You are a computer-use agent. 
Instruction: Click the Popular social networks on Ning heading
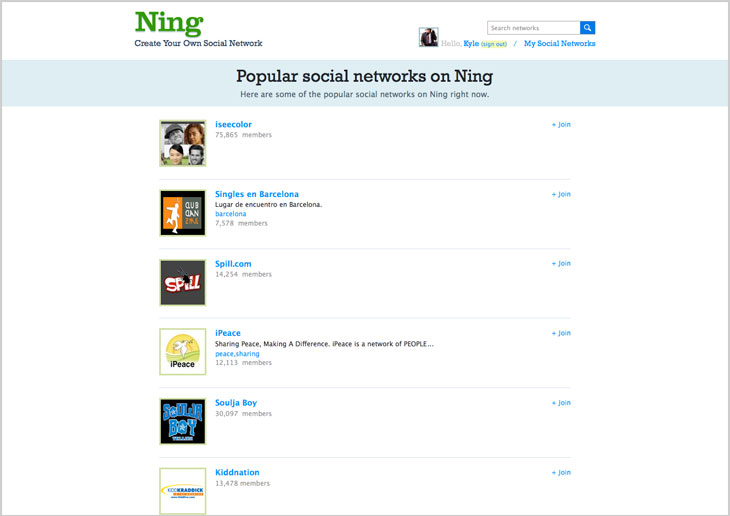(365, 76)
